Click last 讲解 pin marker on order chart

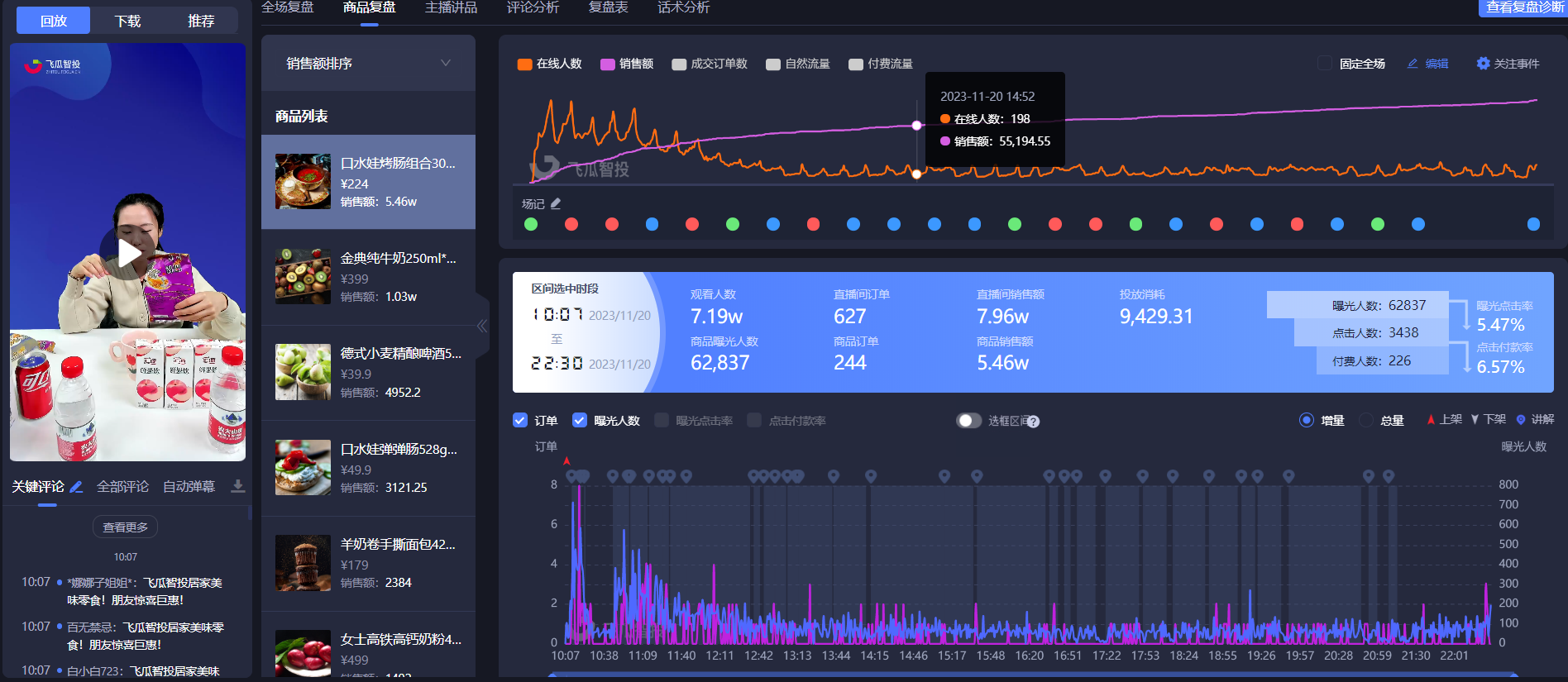1389,477
